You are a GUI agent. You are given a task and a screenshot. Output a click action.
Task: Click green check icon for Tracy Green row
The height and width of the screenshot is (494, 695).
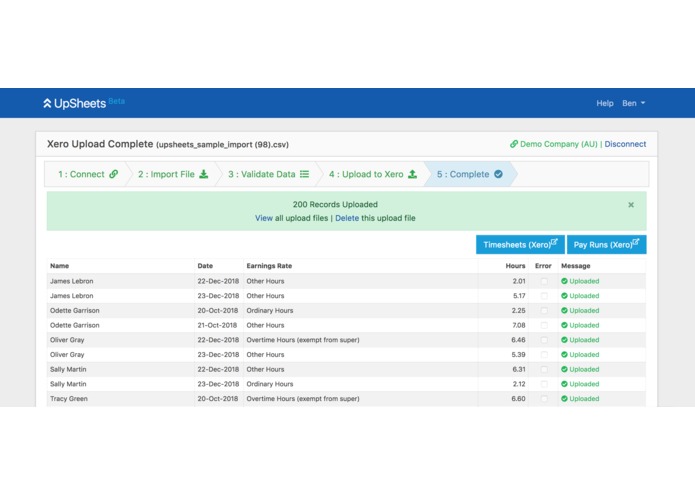click(x=564, y=399)
